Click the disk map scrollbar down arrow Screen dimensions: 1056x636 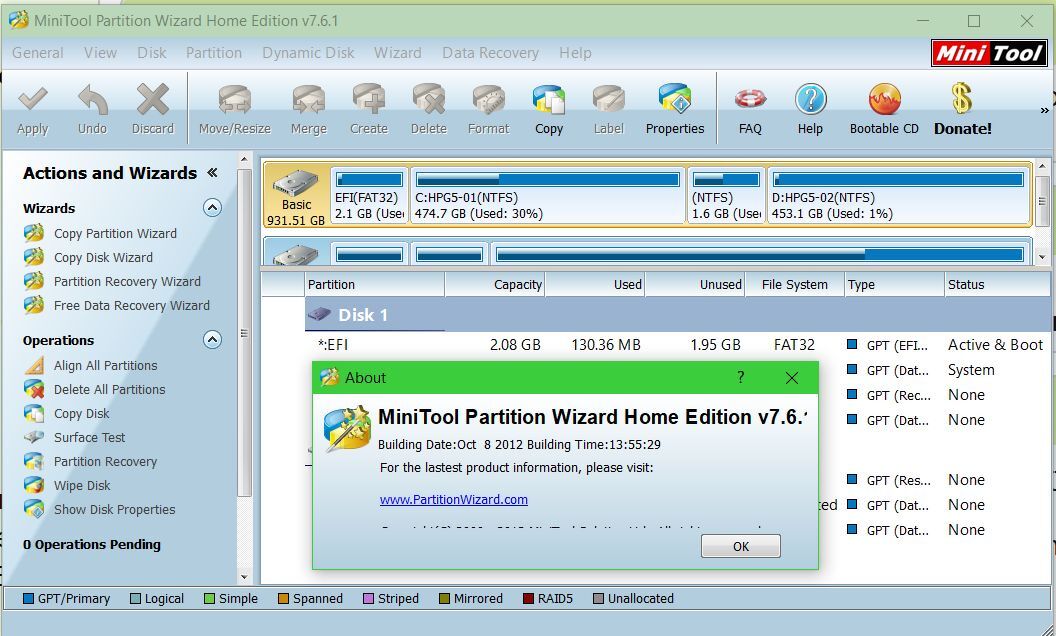pos(1042,257)
